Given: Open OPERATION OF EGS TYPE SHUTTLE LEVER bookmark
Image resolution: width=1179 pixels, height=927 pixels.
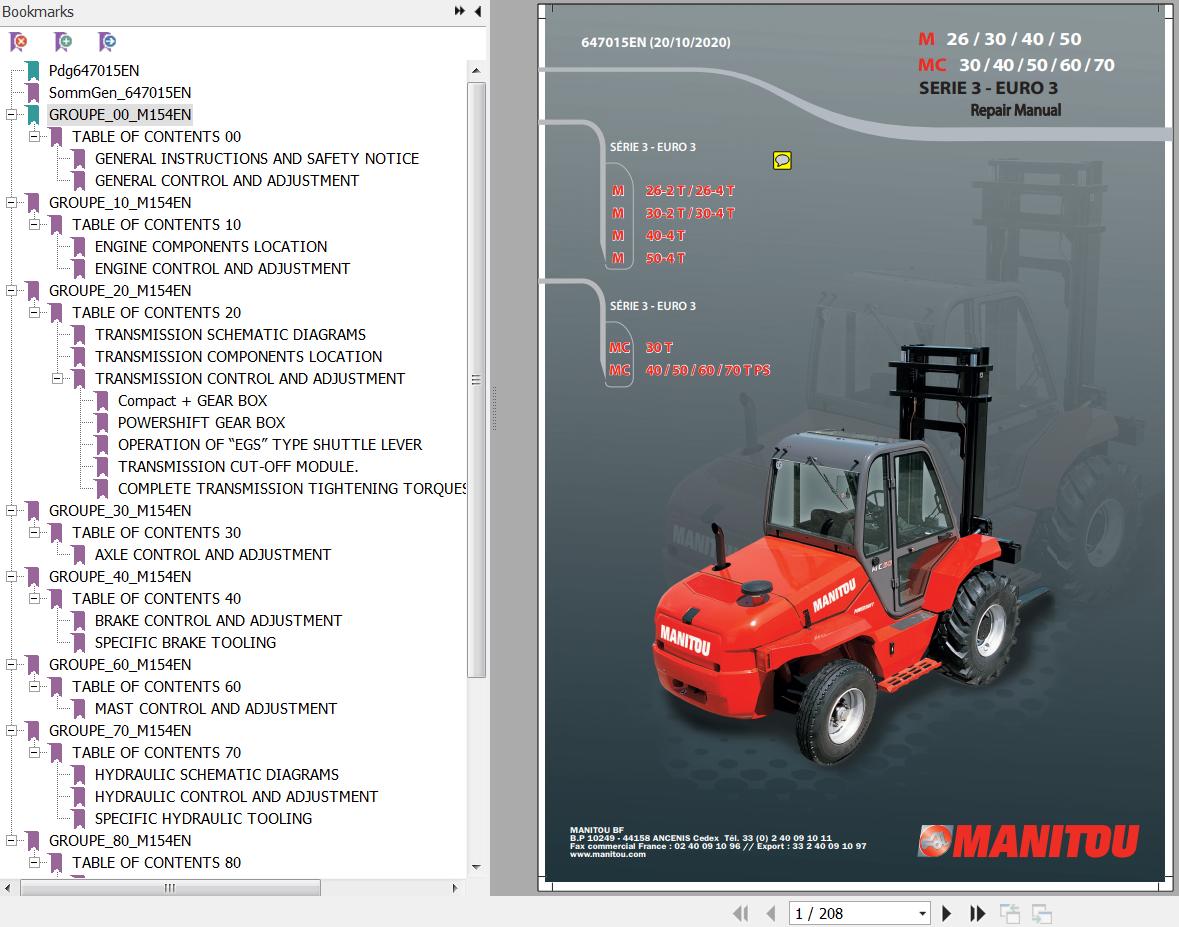Looking at the screenshot, I should (x=270, y=444).
